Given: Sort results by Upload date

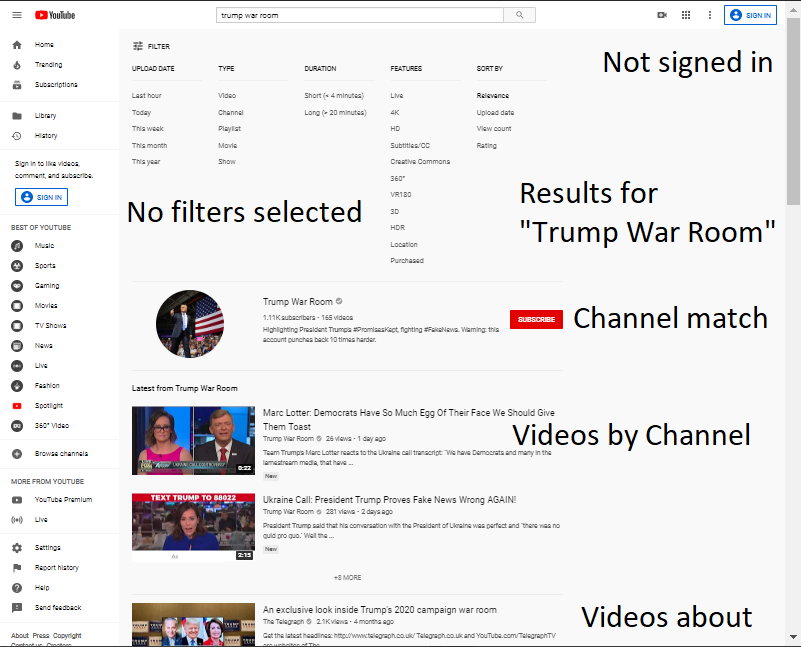Looking at the screenshot, I should (496, 112).
